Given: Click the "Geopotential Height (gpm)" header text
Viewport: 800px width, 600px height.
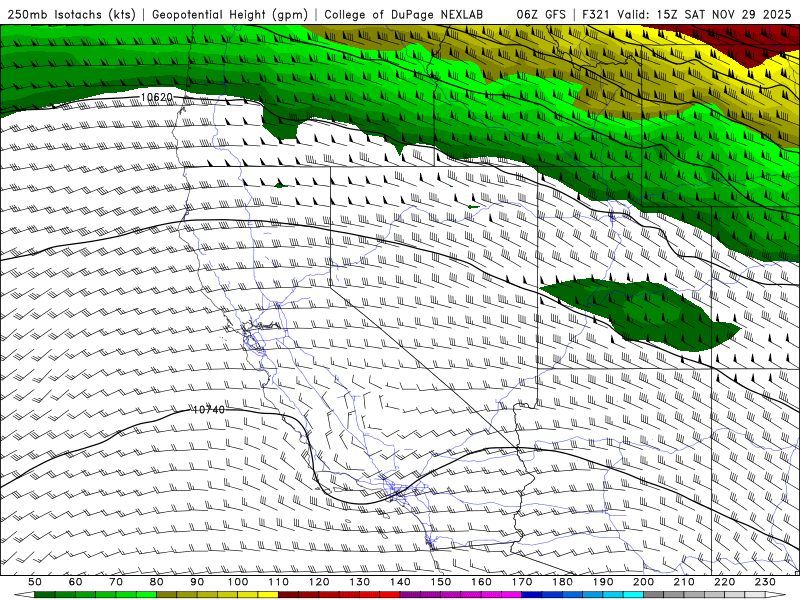Looking at the screenshot, I should (x=230, y=14).
